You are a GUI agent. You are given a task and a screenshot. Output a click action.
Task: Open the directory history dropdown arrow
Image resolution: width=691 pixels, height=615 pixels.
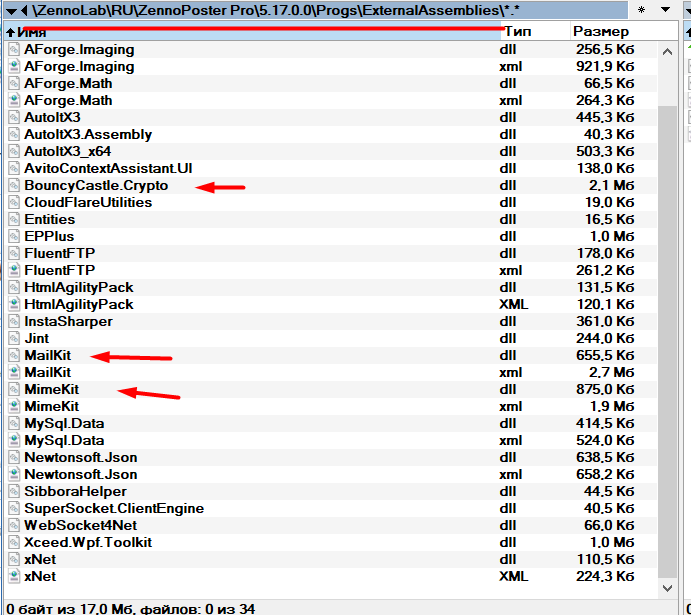pos(665,10)
